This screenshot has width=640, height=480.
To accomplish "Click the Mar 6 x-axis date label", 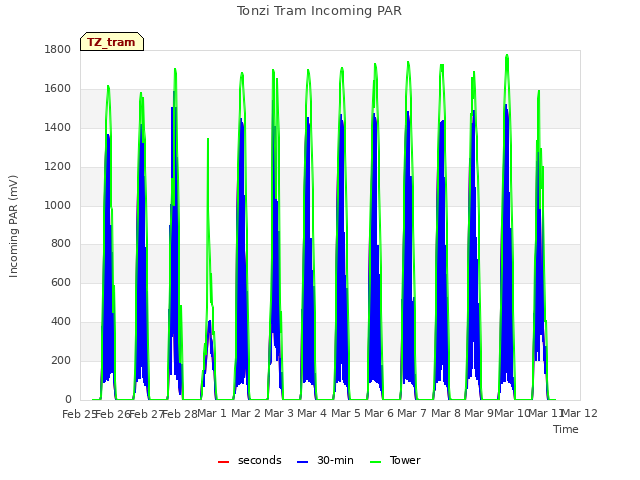I will 379,413.
